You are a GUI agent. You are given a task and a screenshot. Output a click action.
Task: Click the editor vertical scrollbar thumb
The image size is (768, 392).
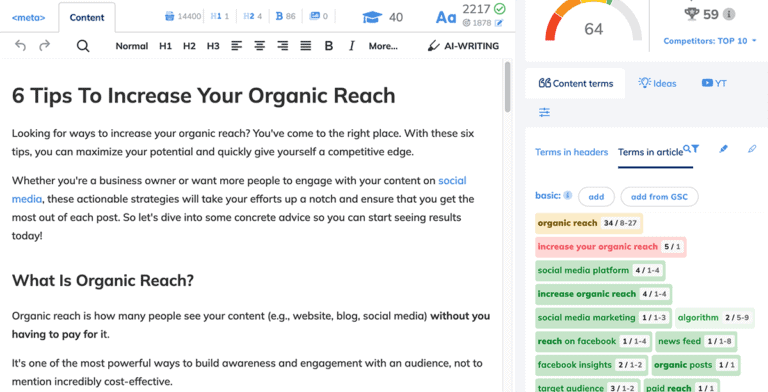click(x=507, y=87)
